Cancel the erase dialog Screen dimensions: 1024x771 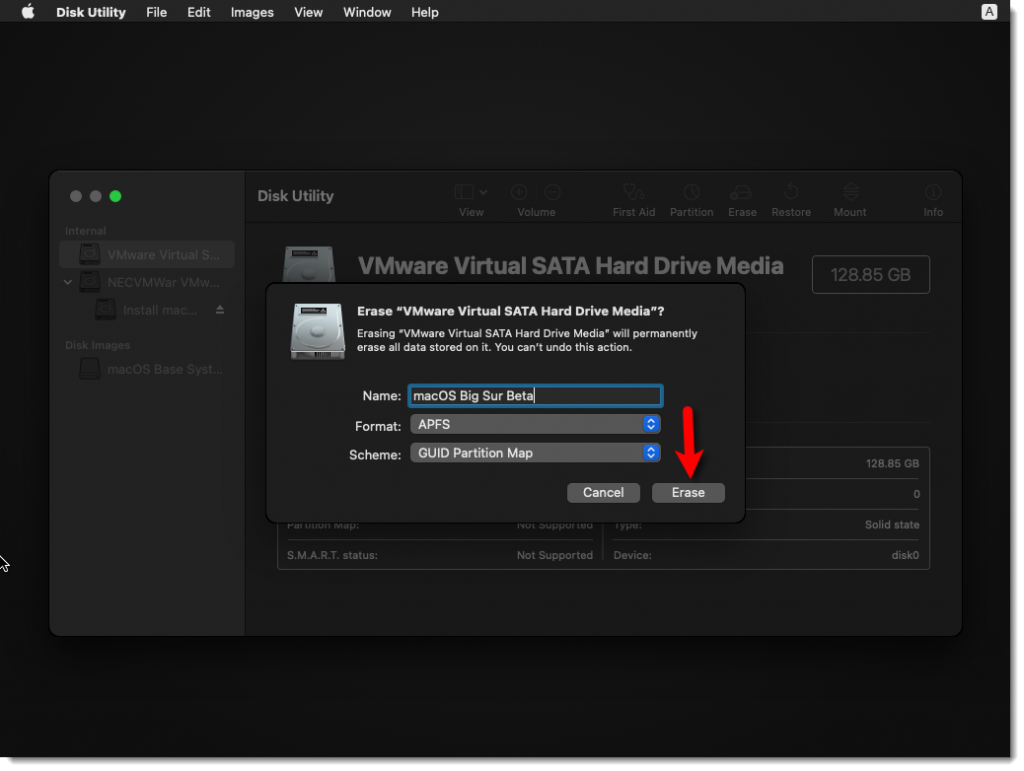(603, 492)
